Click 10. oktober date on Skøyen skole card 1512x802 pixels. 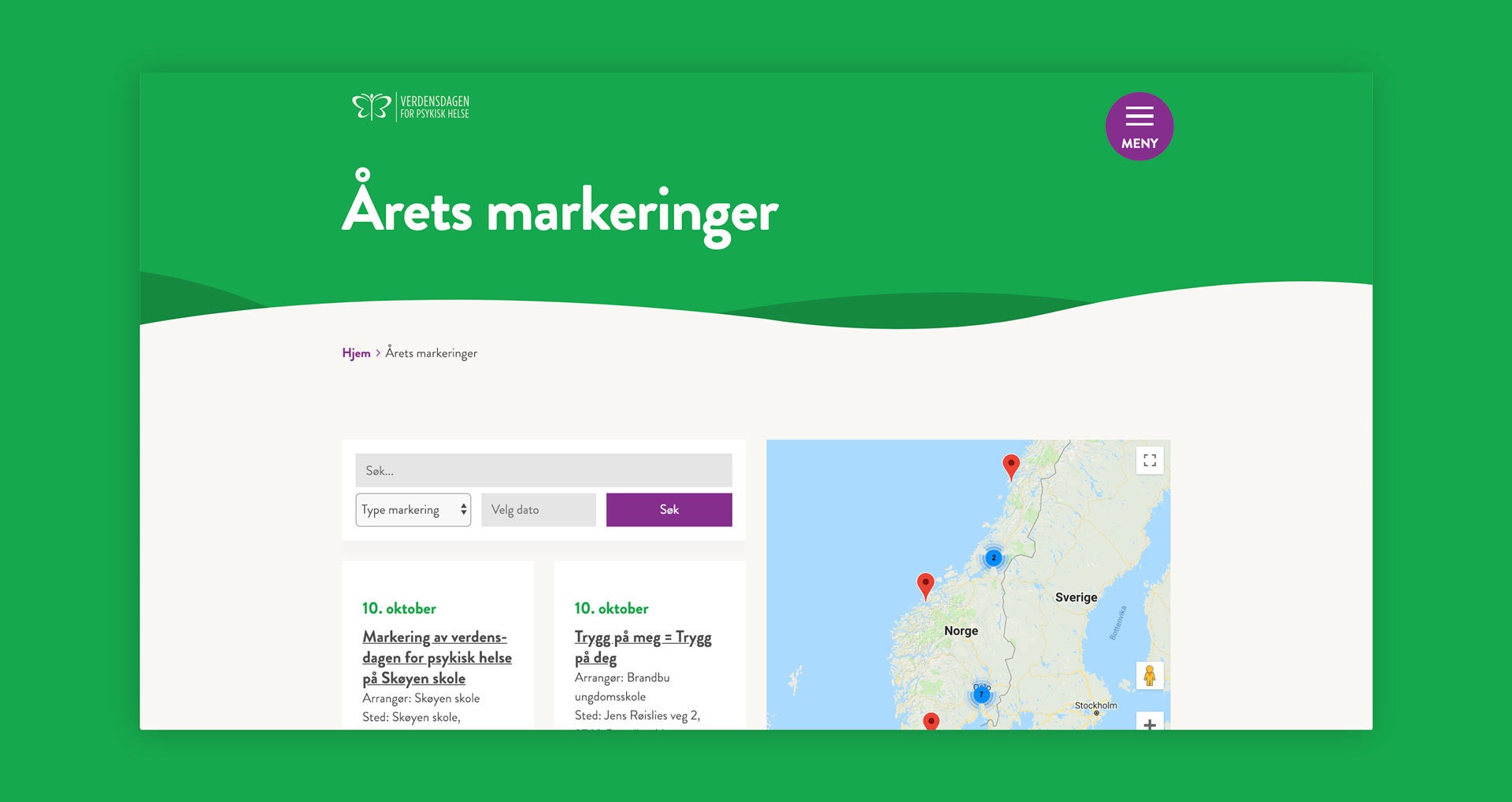(399, 608)
